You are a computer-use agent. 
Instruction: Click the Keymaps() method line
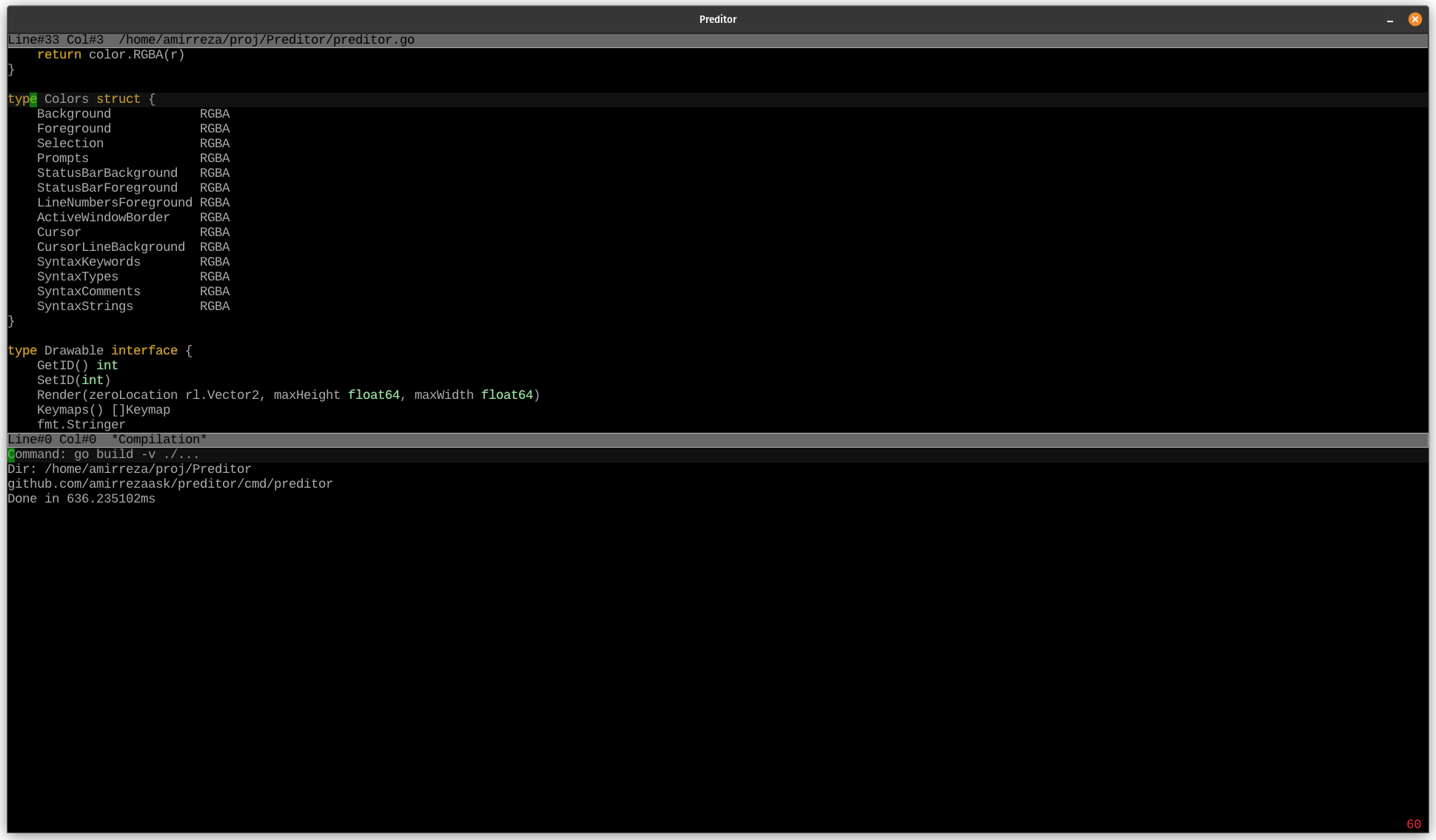tap(103, 410)
